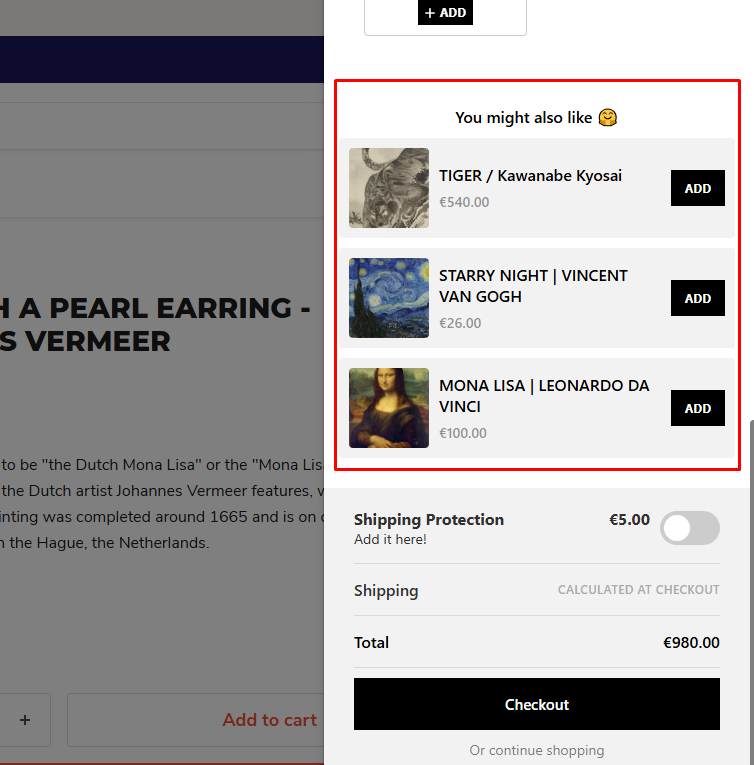Click the cart drawer scrollbar

click(752, 592)
